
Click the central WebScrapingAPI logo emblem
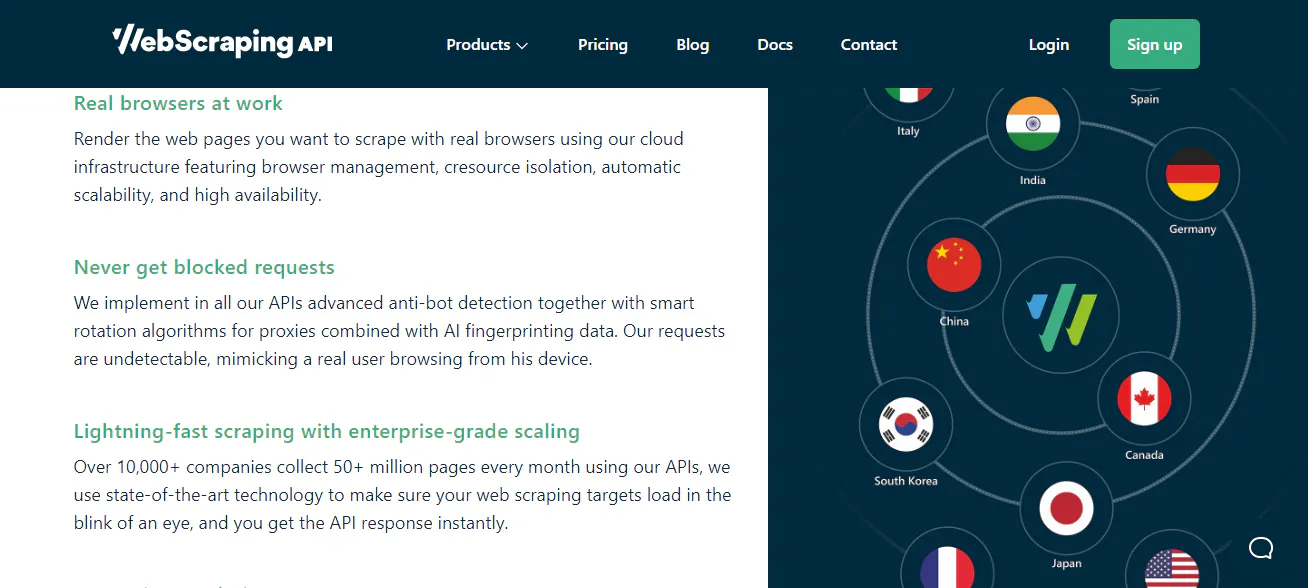[x=1060, y=315]
